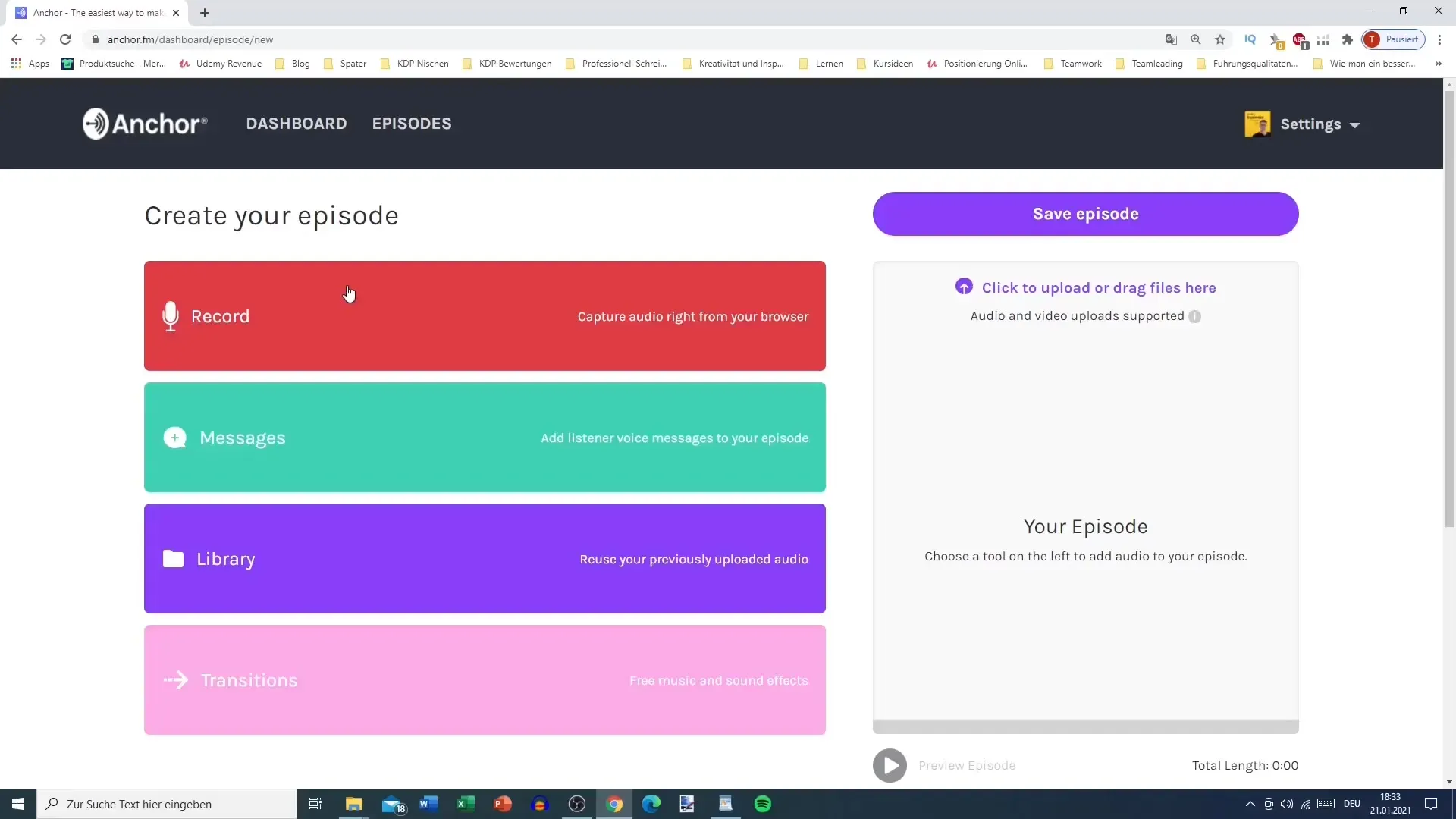1456x819 pixels.
Task: Toggle Preview Episode playback control
Action: 889,765
